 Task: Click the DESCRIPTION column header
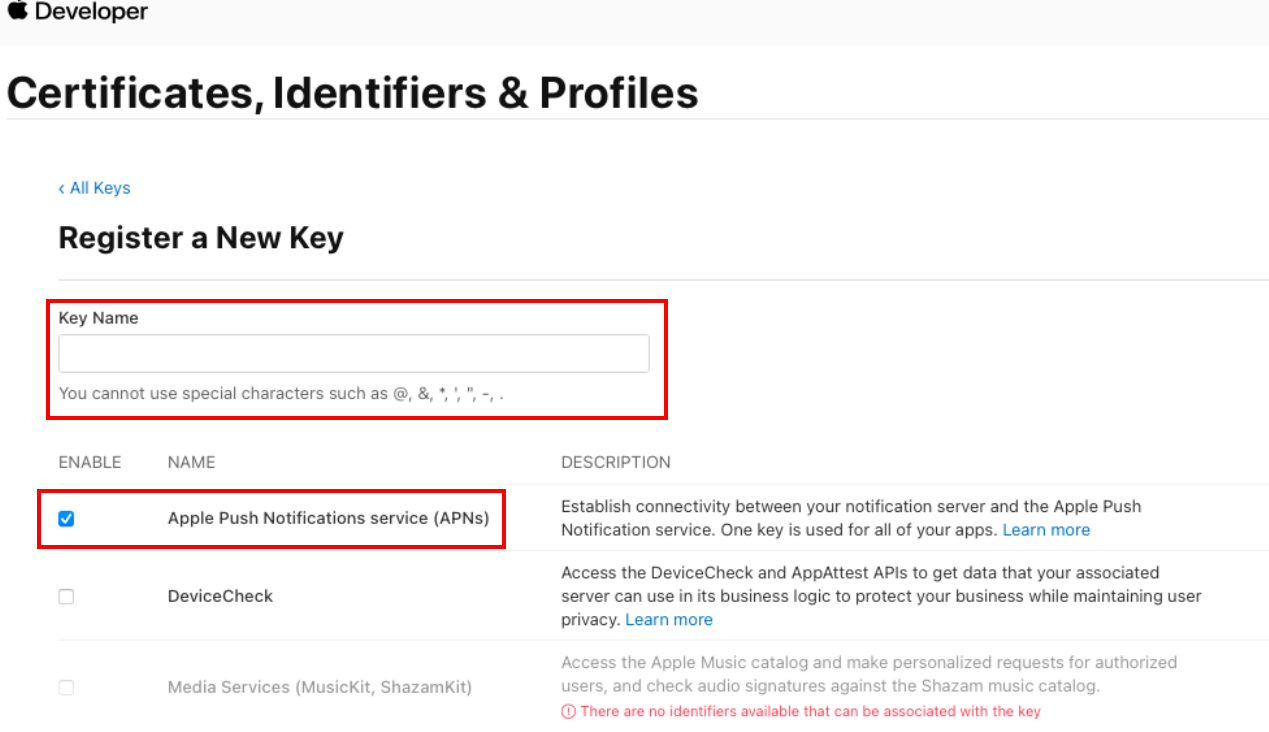(x=616, y=462)
